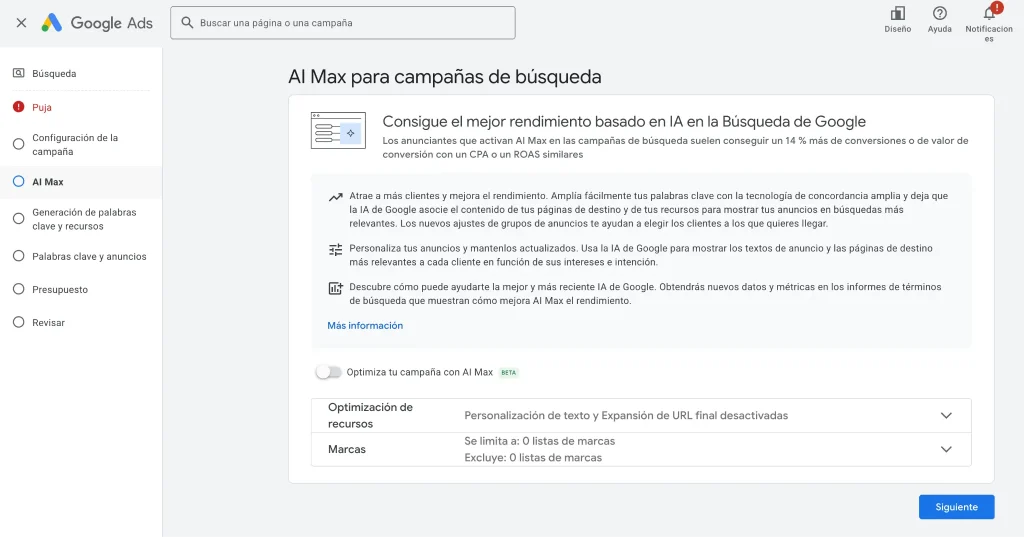
Task: Open the Revisar step
Action: (x=48, y=322)
